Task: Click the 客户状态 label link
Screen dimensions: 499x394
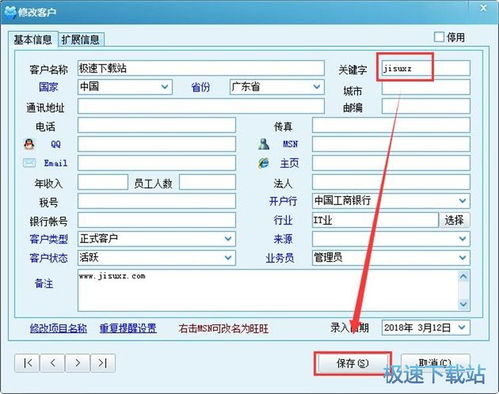Action: [x=49, y=258]
